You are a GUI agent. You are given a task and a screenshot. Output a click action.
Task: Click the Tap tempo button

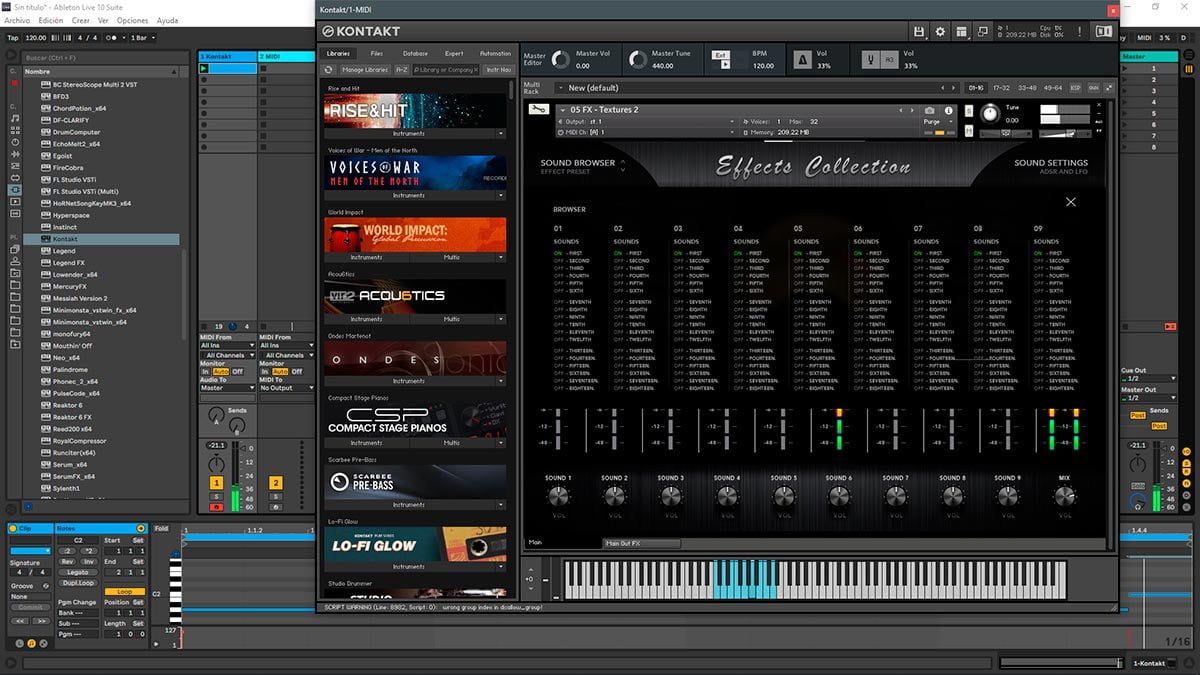point(13,38)
